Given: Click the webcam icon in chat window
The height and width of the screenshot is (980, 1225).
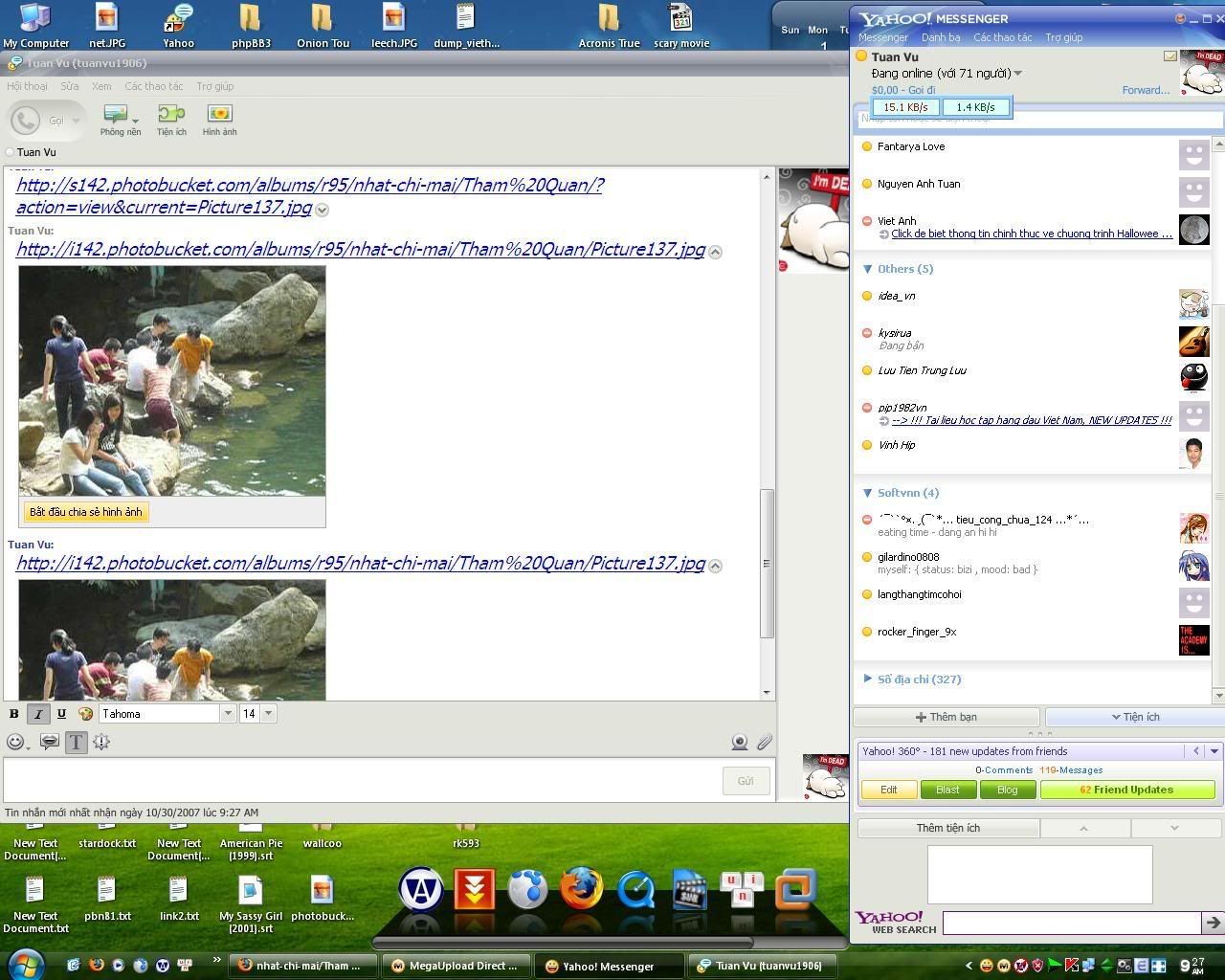Looking at the screenshot, I should click(739, 742).
